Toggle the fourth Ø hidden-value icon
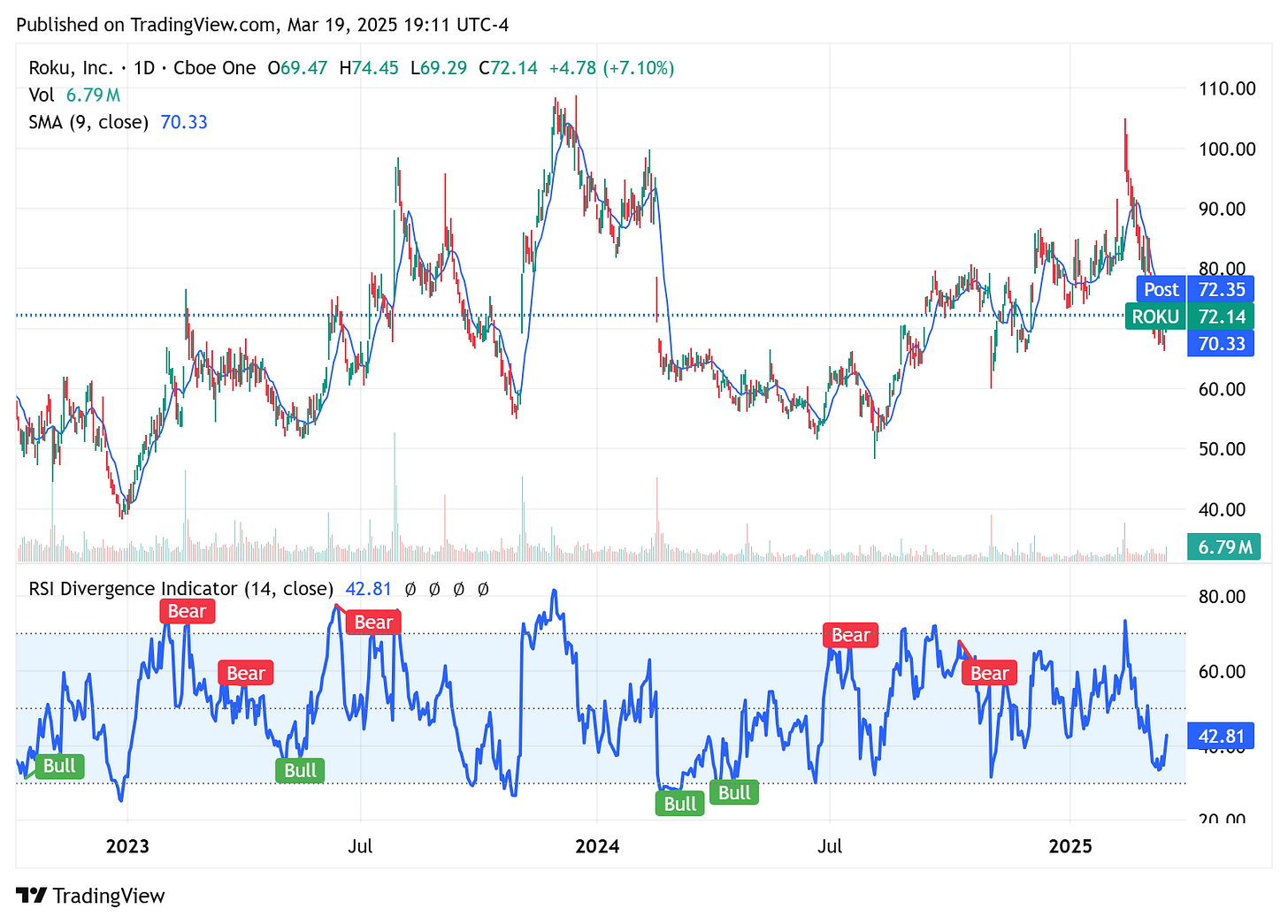 point(483,589)
